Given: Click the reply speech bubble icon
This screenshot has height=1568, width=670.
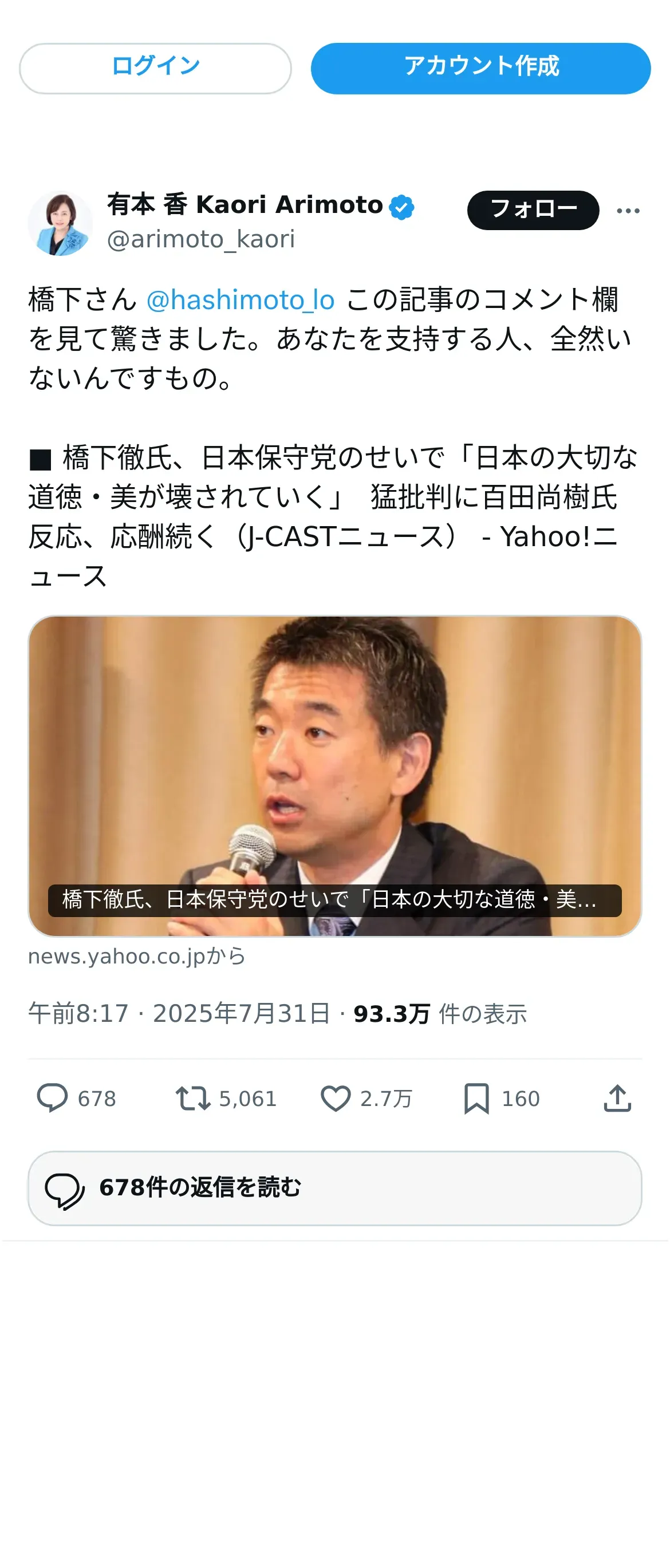Looking at the screenshot, I should [52, 1098].
